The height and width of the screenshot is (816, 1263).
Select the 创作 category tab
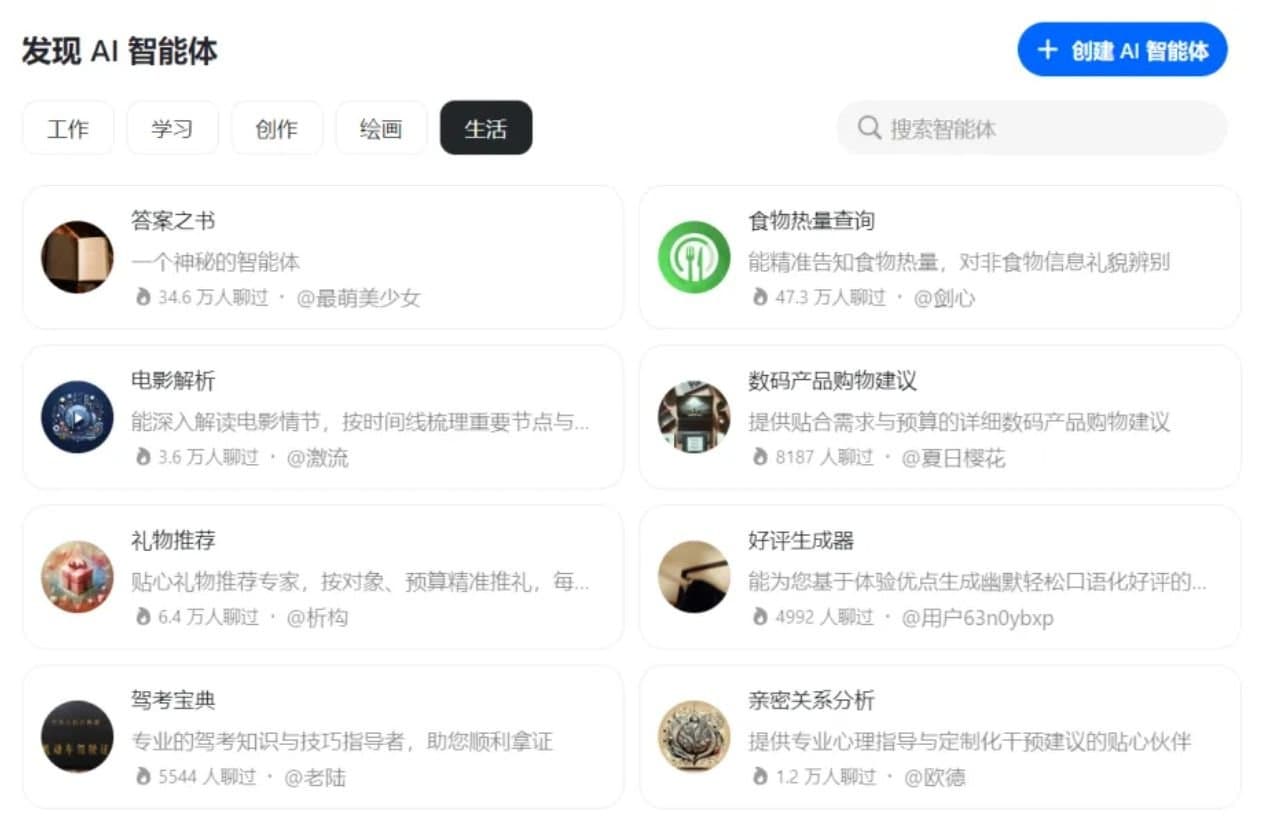276,128
